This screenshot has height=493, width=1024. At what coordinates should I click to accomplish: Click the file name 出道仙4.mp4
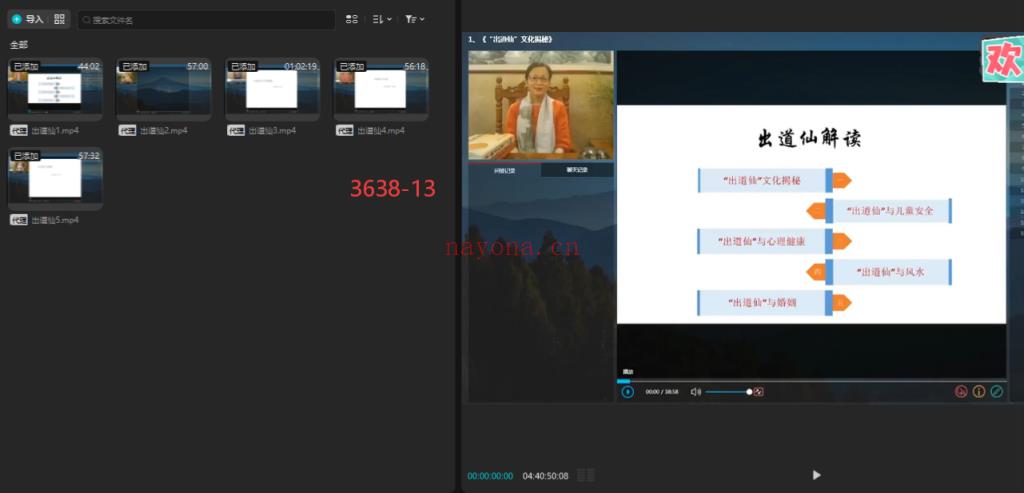[x=381, y=131]
